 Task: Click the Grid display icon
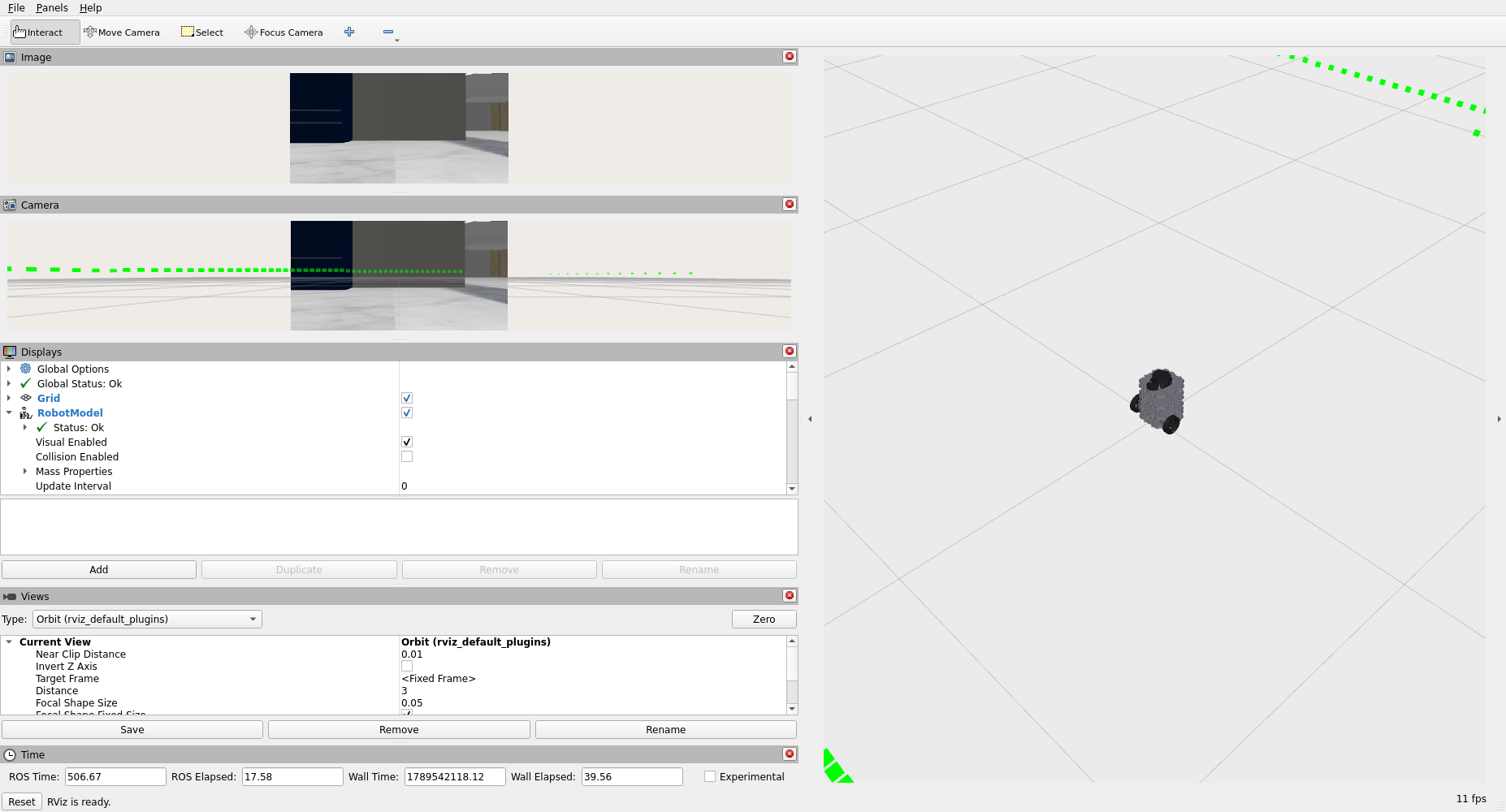point(26,398)
